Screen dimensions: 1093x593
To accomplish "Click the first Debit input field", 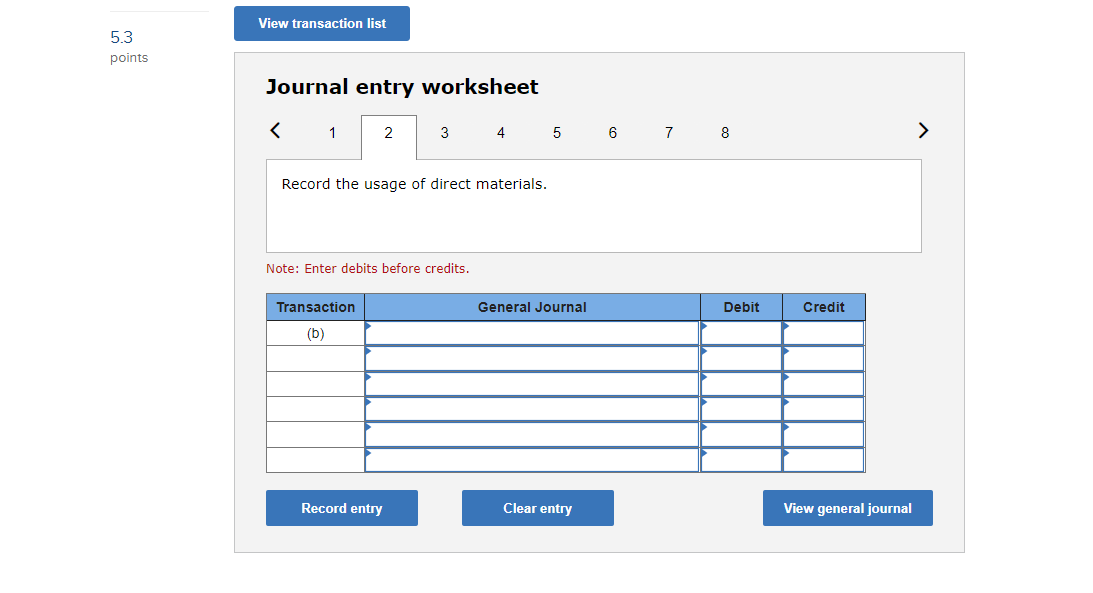I will 740,332.
